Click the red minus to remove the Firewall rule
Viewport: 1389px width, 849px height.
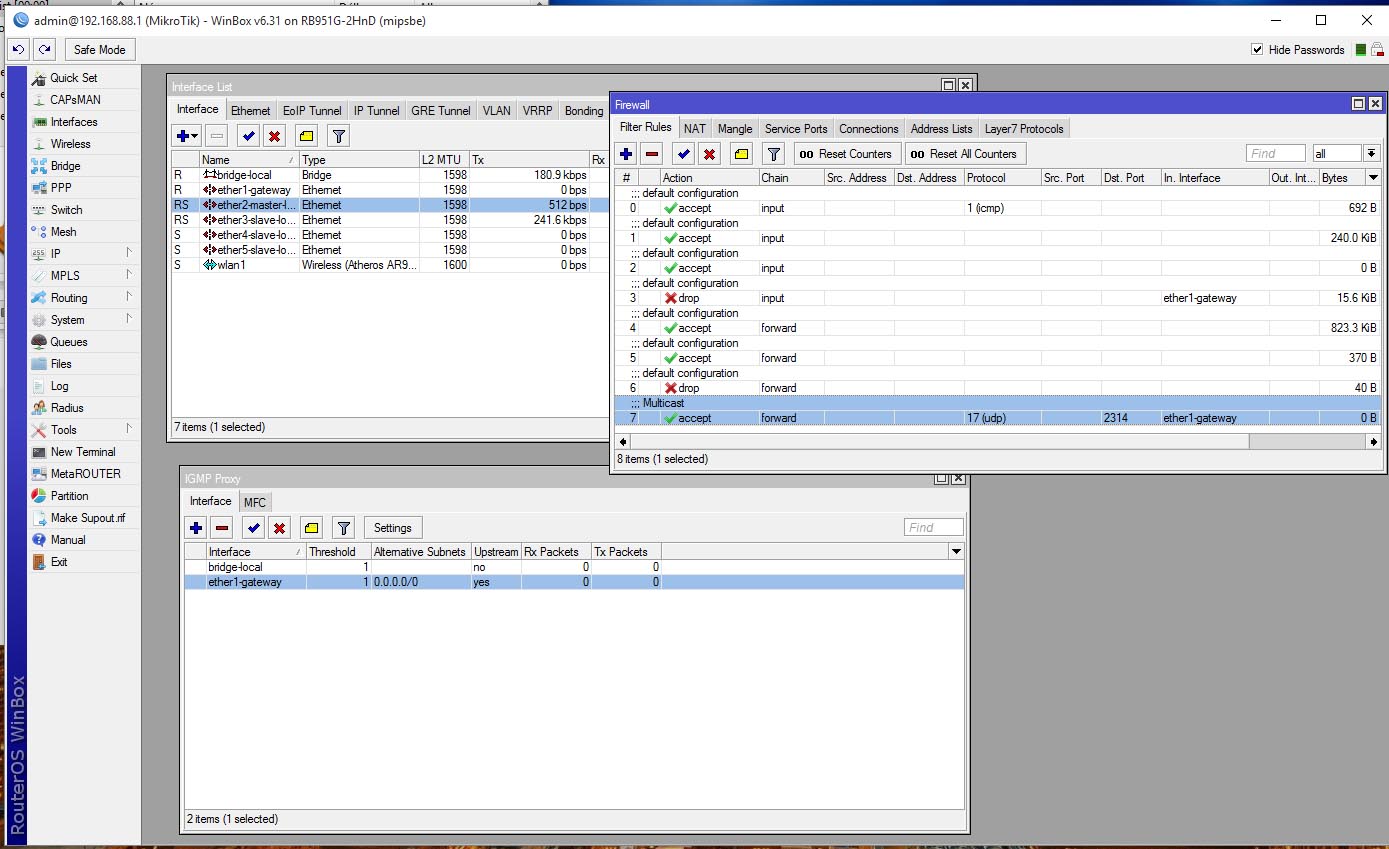click(652, 154)
